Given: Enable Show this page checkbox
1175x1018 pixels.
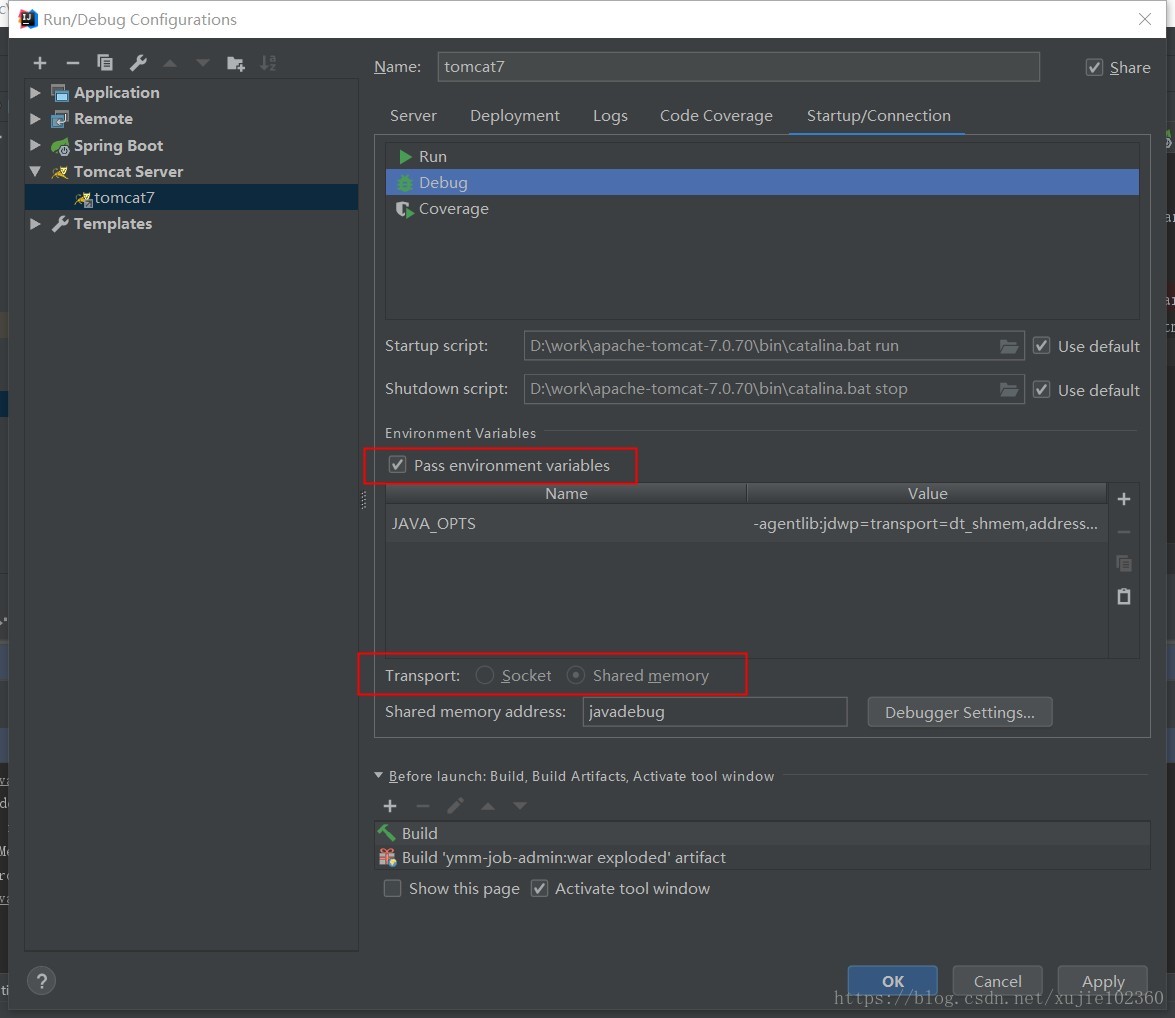Looking at the screenshot, I should click(x=392, y=888).
